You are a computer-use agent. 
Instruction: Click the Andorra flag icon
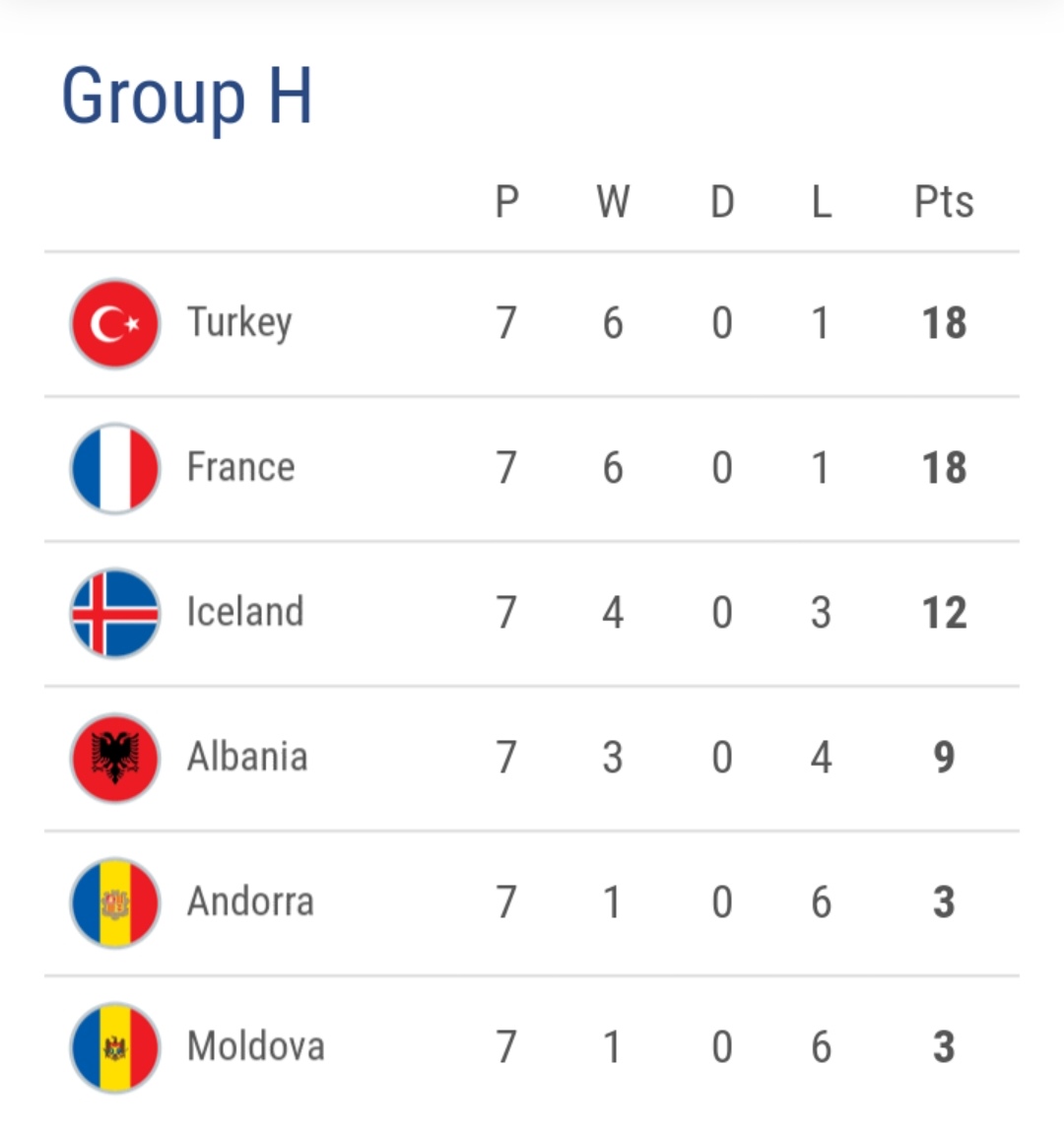pyautogui.click(x=115, y=902)
